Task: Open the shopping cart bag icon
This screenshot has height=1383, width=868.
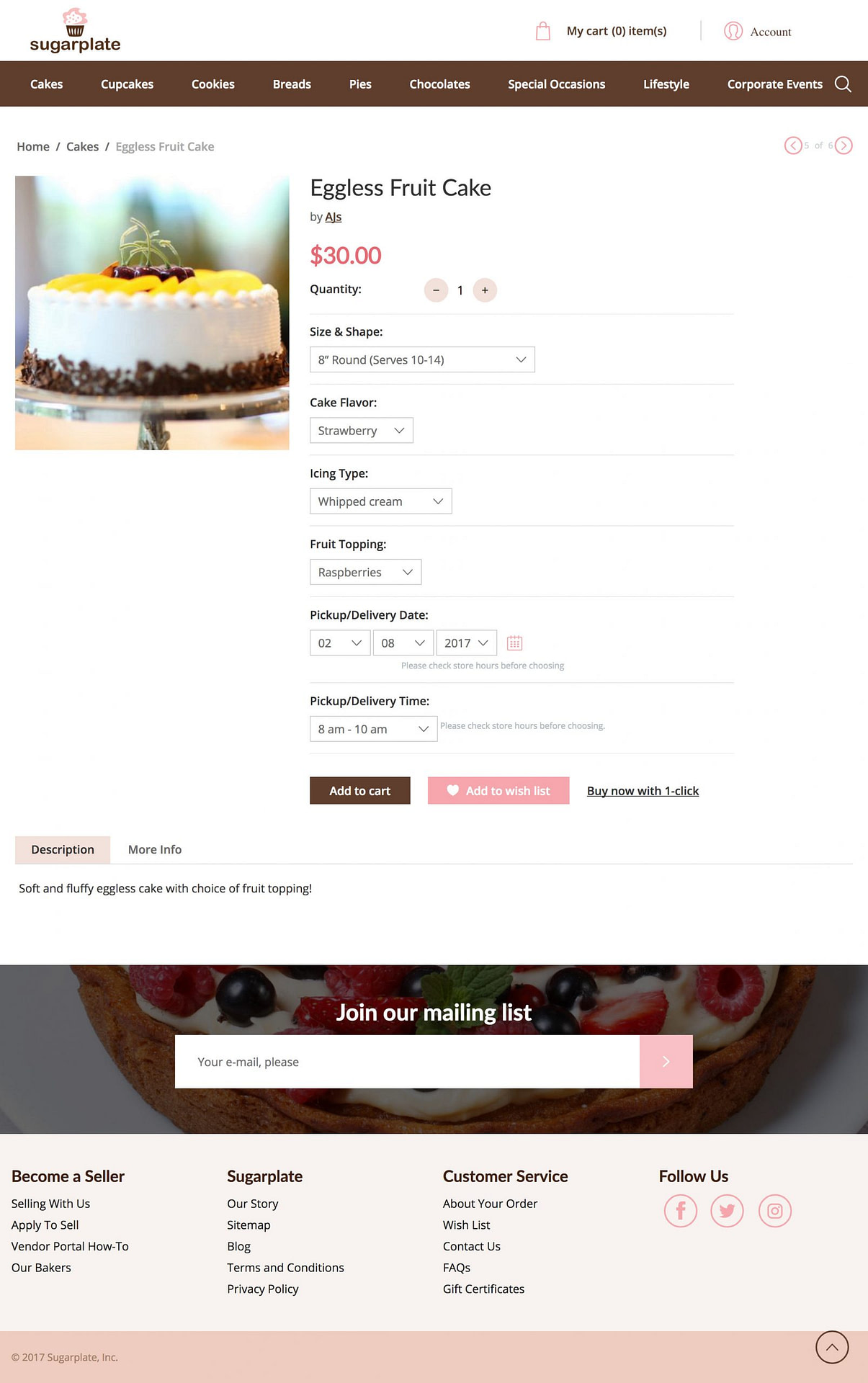Action: pos(543,31)
